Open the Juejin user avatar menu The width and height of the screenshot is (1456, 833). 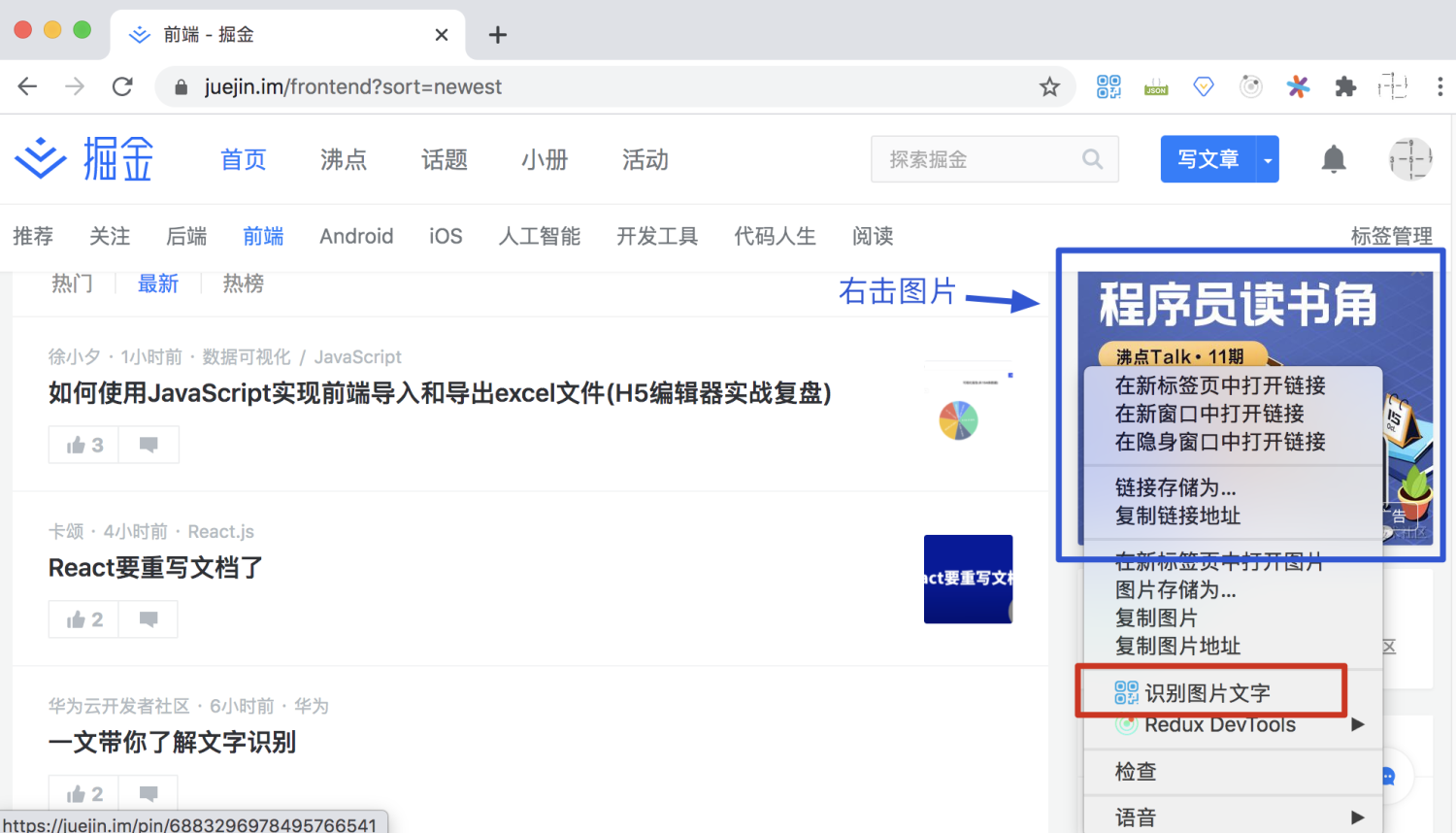click(x=1410, y=159)
